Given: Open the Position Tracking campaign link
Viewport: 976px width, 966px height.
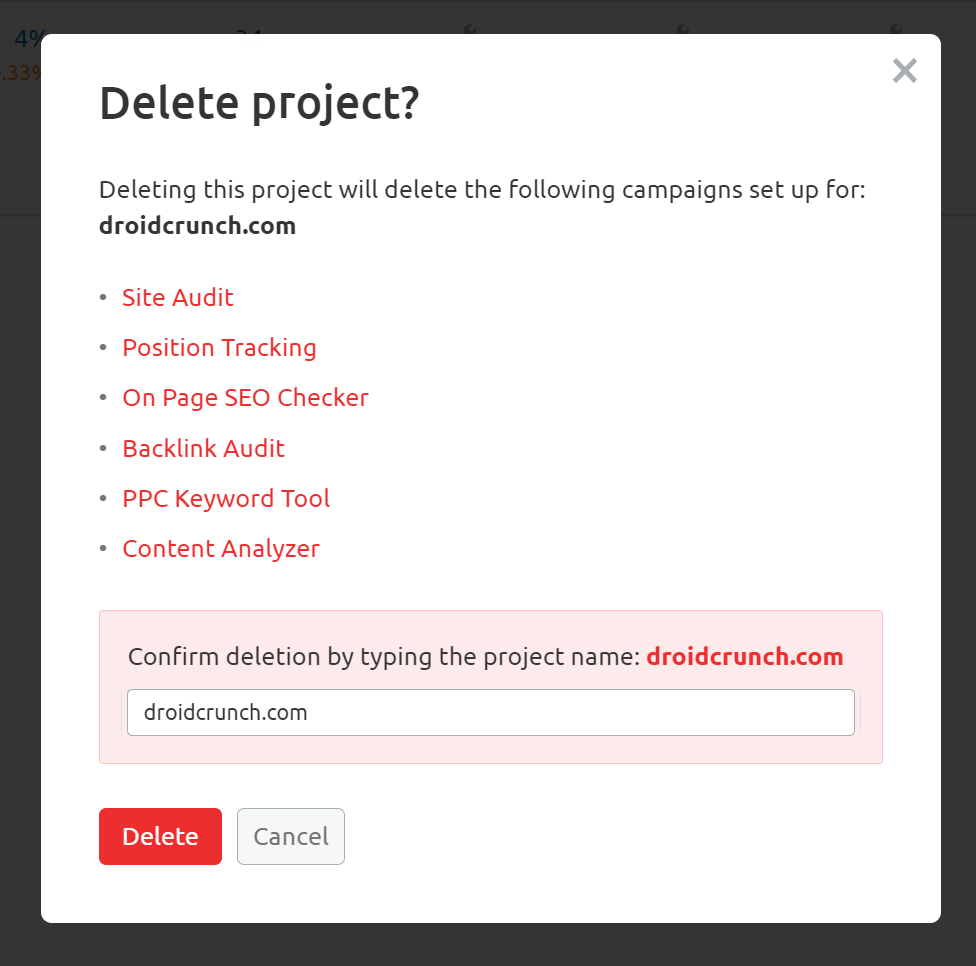Looking at the screenshot, I should (219, 348).
